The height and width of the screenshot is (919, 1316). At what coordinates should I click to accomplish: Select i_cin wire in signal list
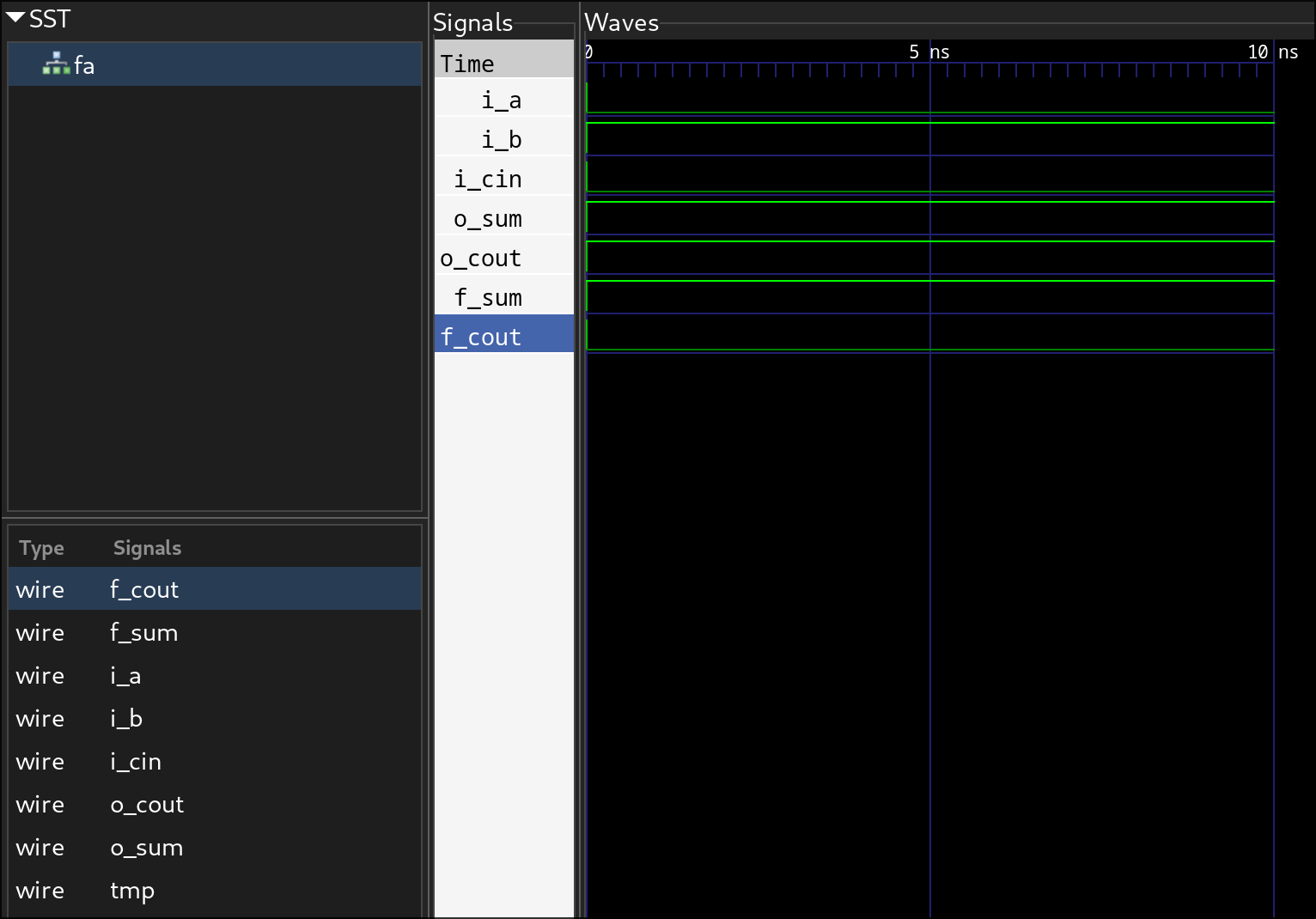pos(215,761)
